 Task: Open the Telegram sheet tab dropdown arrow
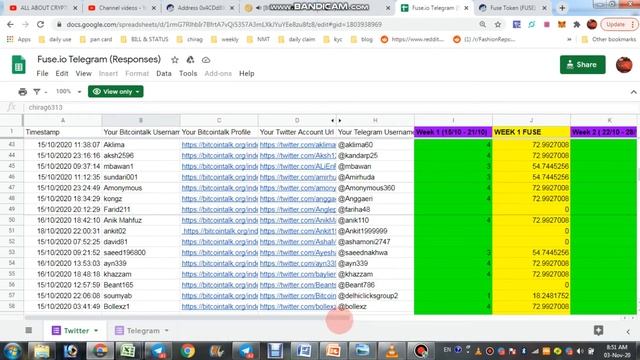point(167,331)
